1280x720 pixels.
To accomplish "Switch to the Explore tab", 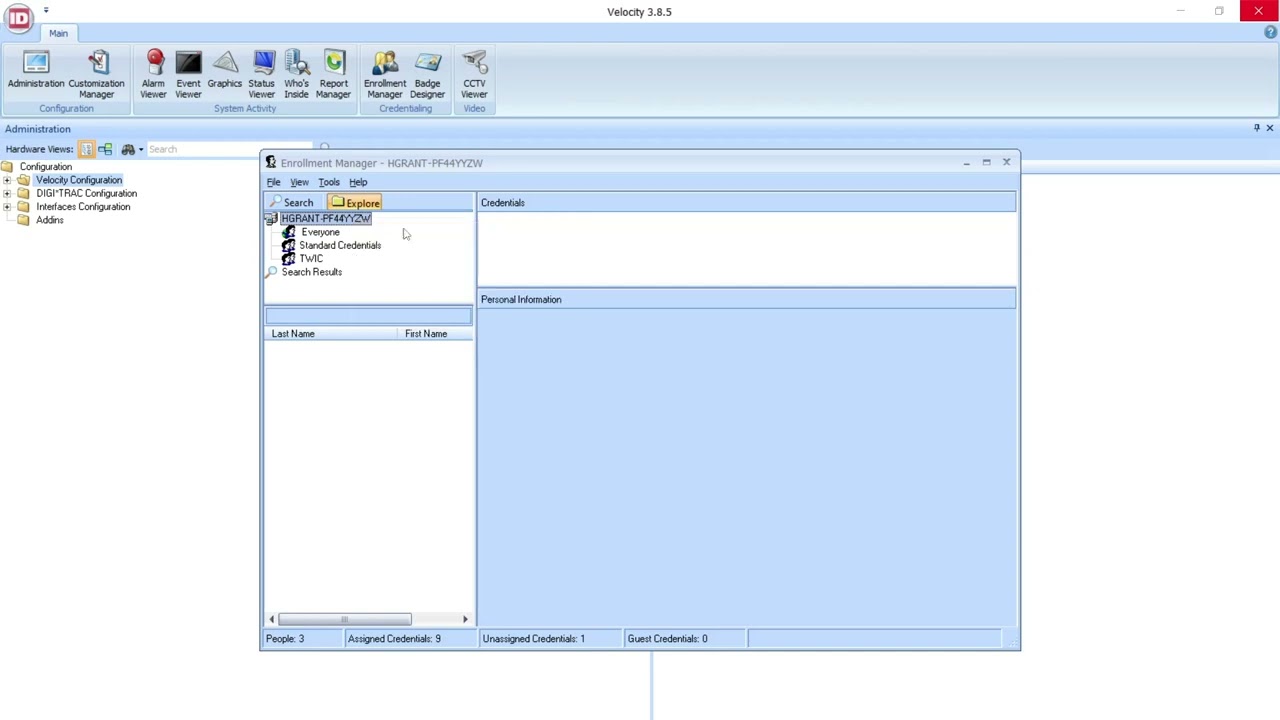I will pos(355,203).
